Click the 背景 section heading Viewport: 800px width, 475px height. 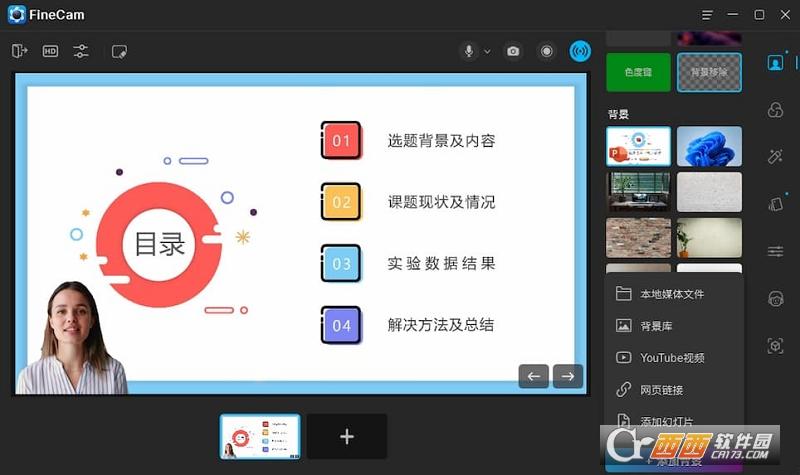[618, 114]
